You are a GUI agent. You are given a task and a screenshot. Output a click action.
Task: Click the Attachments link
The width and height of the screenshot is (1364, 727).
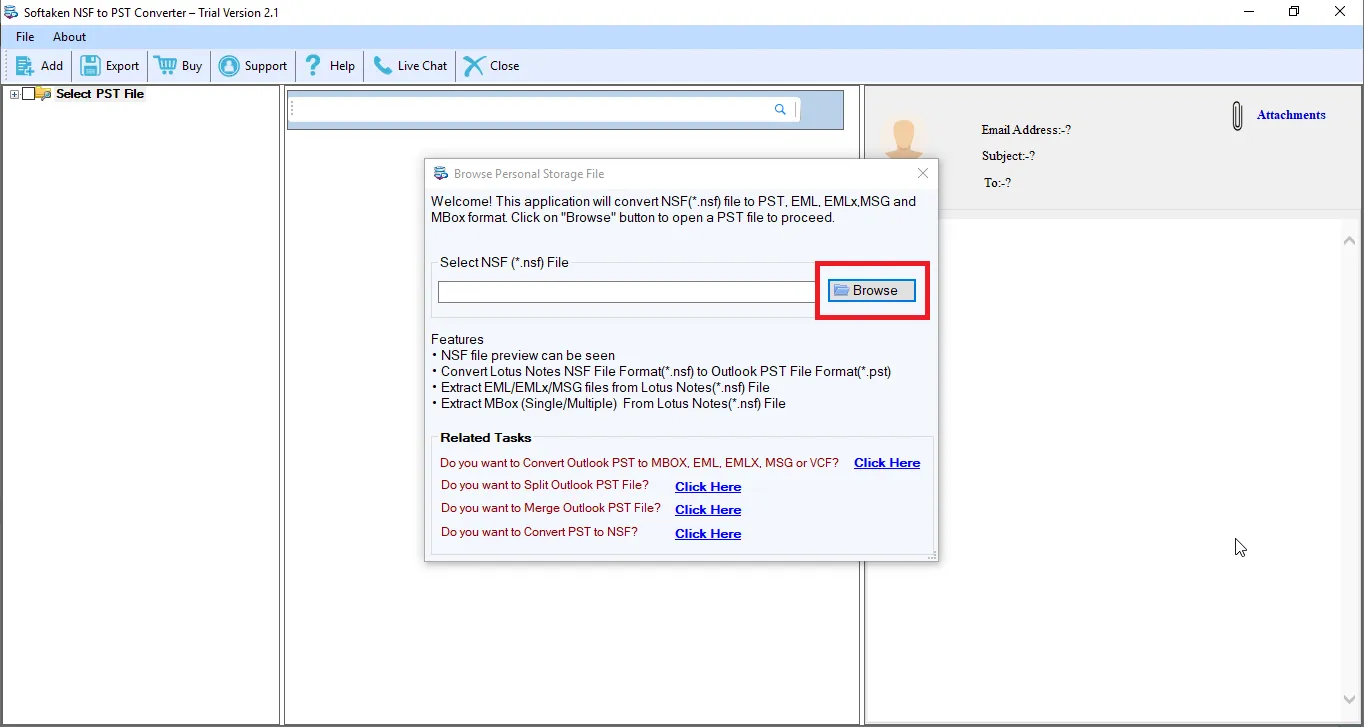[x=1291, y=115]
